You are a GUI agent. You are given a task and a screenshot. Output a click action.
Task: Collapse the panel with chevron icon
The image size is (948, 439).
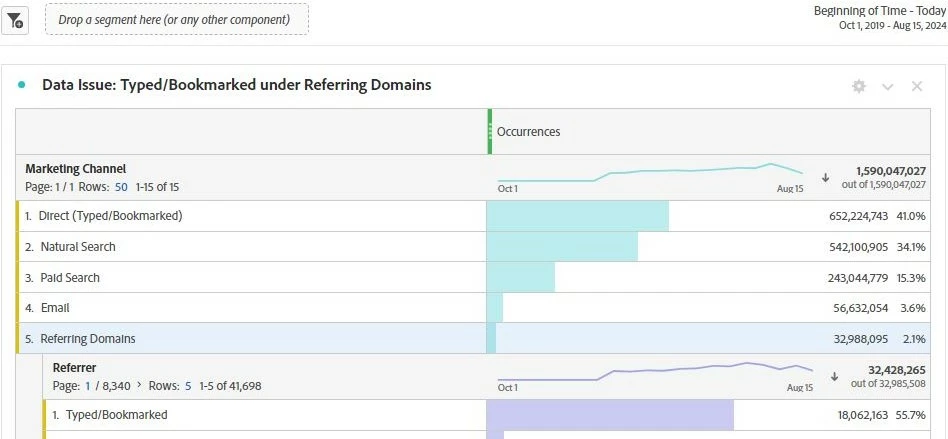(x=888, y=87)
